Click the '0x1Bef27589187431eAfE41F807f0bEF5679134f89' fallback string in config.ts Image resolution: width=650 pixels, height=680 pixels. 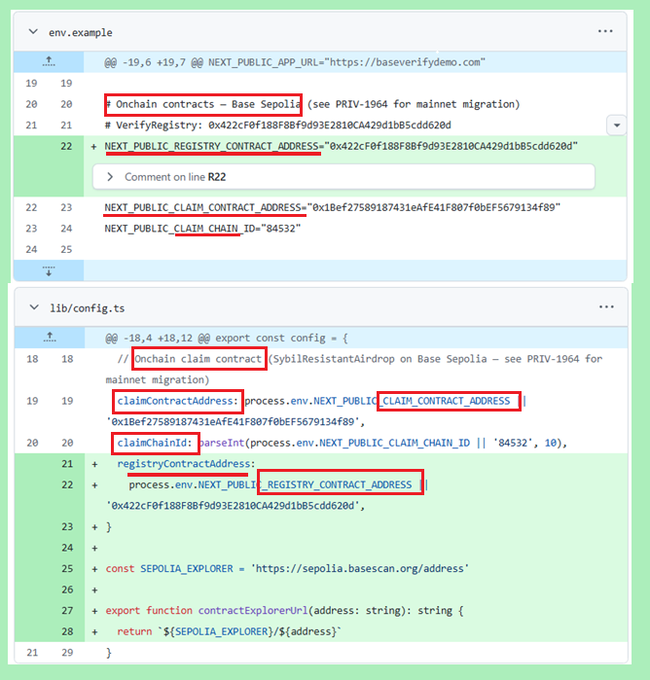coord(235,422)
